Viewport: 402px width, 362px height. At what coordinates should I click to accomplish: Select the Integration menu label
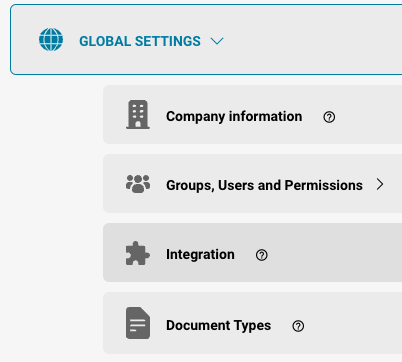200,254
